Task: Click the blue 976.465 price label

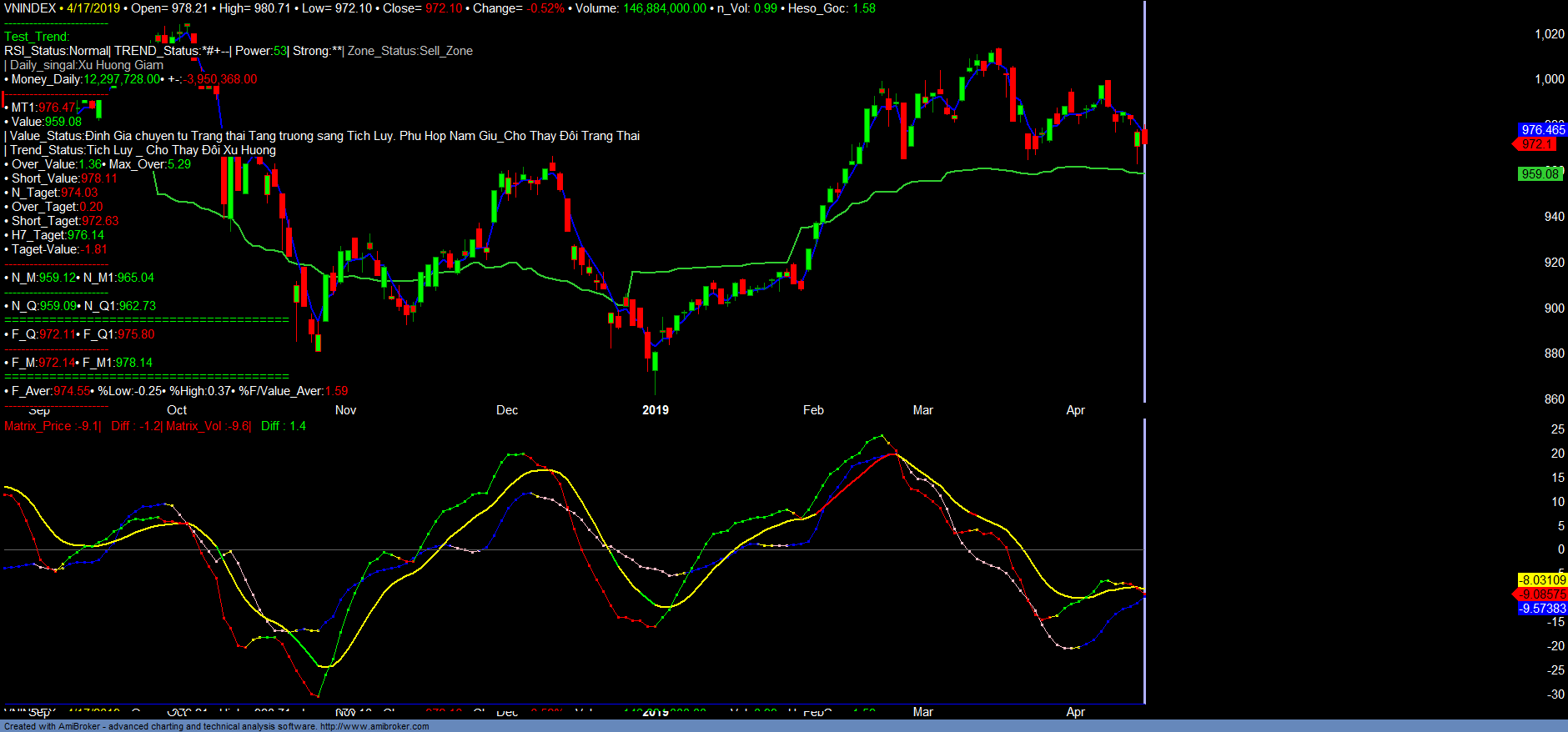Action: tap(1542, 130)
